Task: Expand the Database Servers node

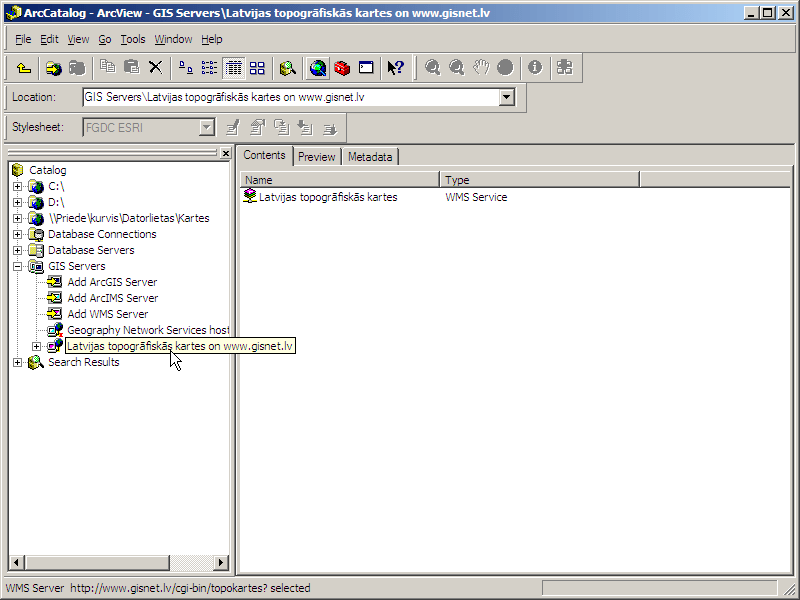Action: tap(17, 250)
